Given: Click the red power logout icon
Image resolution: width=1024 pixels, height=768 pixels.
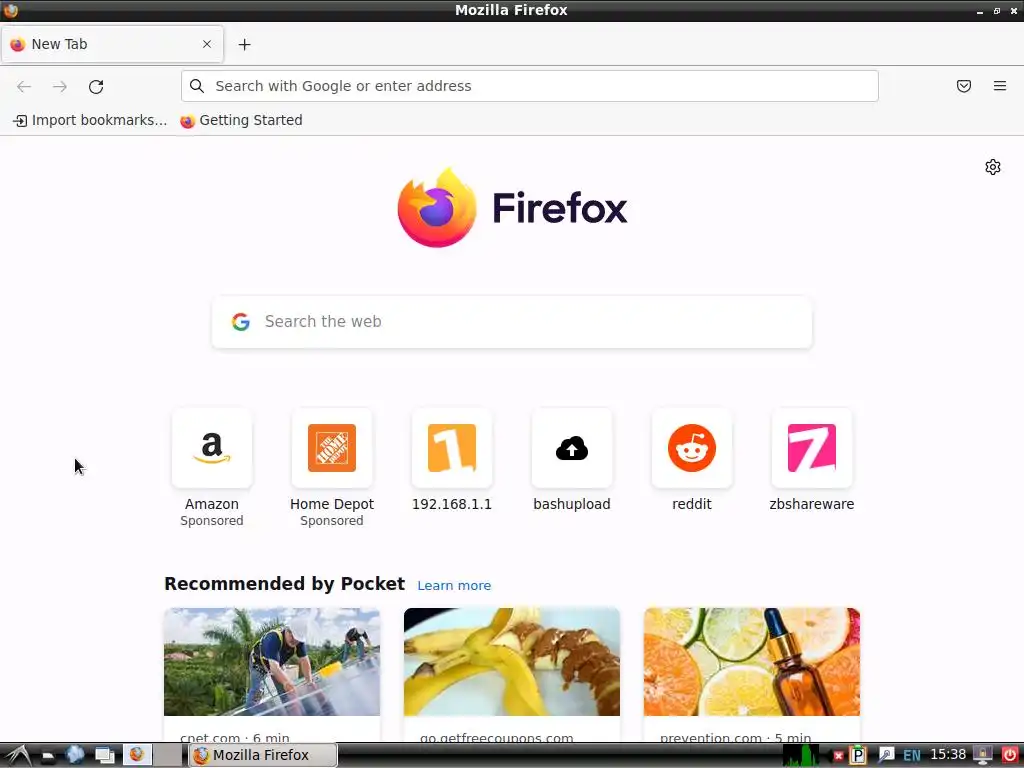Looking at the screenshot, I should tap(1009, 755).
